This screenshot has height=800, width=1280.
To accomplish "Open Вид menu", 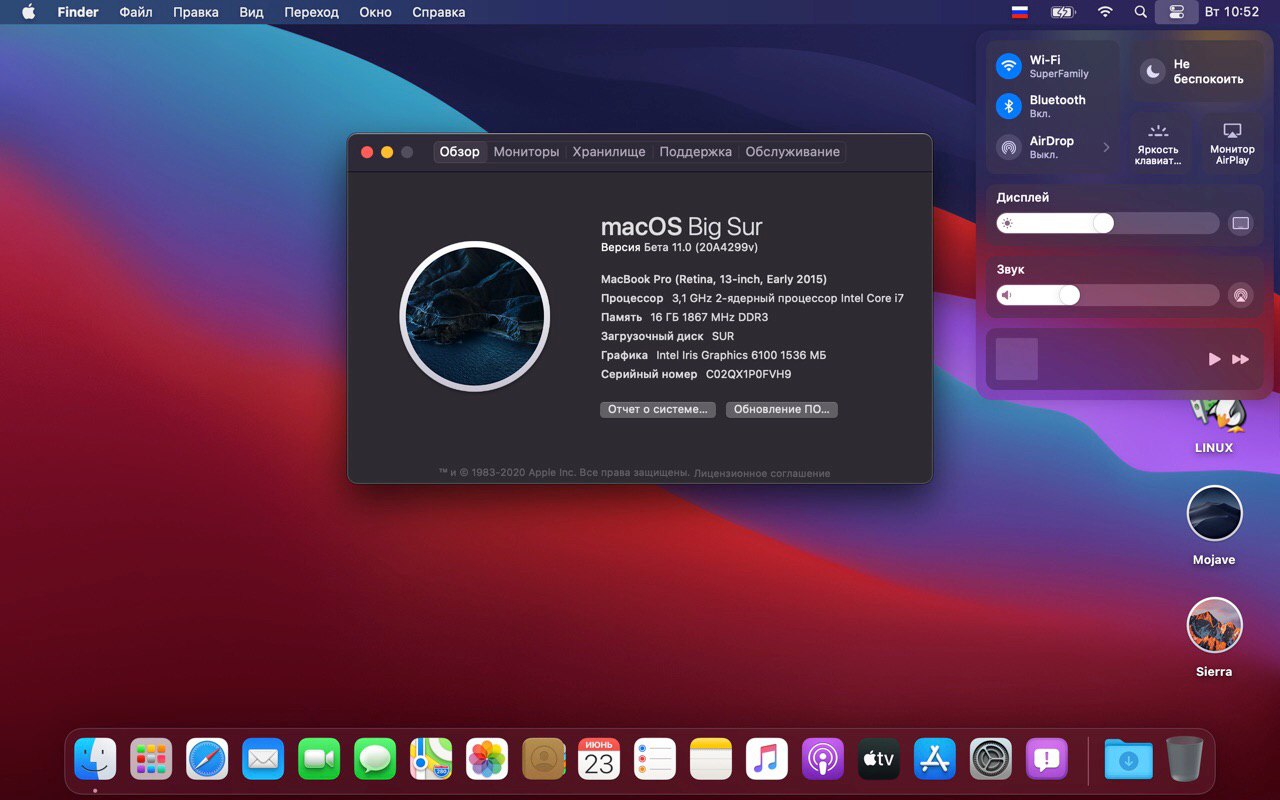I will tap(251, 12).
